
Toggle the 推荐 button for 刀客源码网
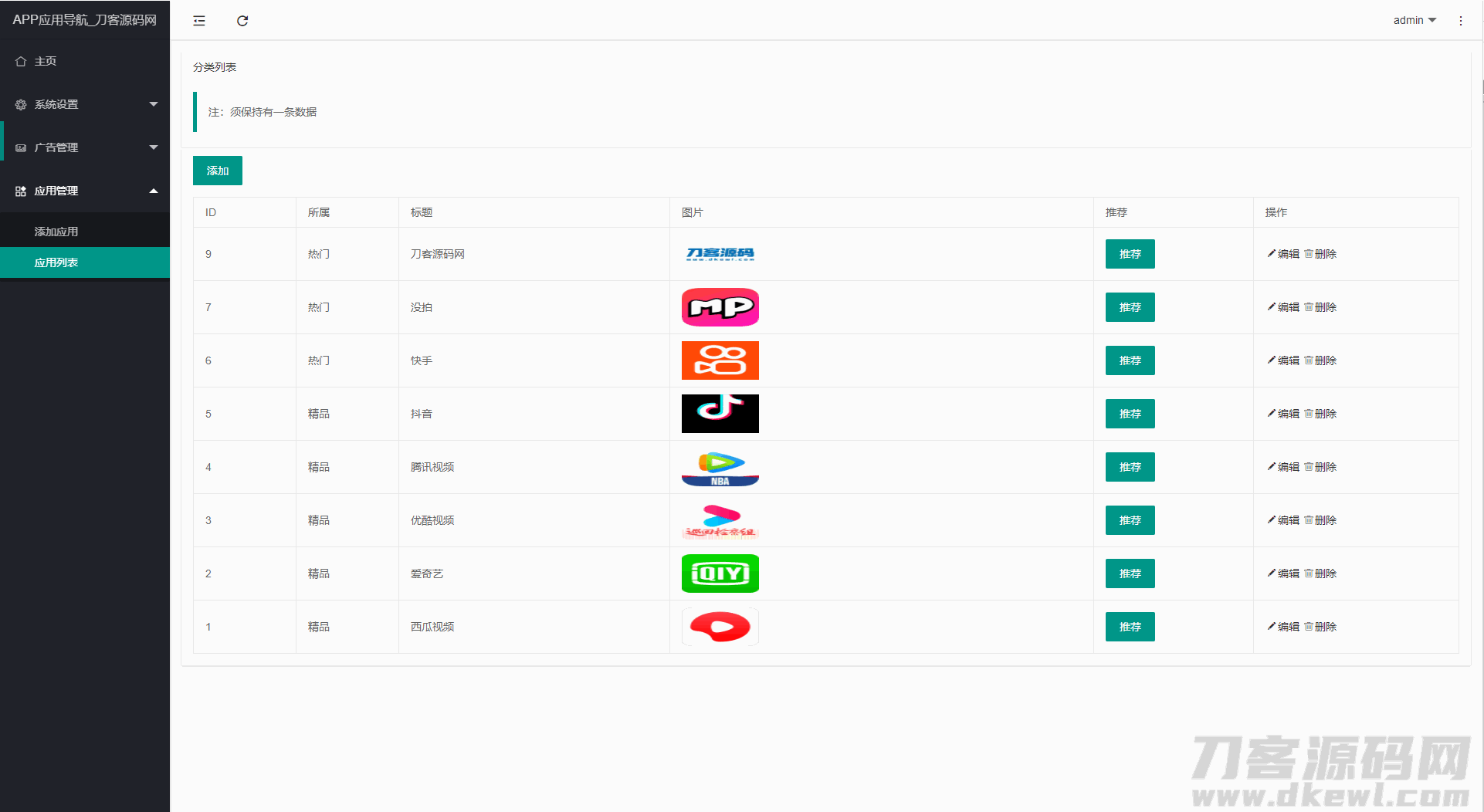(x=1130, y=254)
